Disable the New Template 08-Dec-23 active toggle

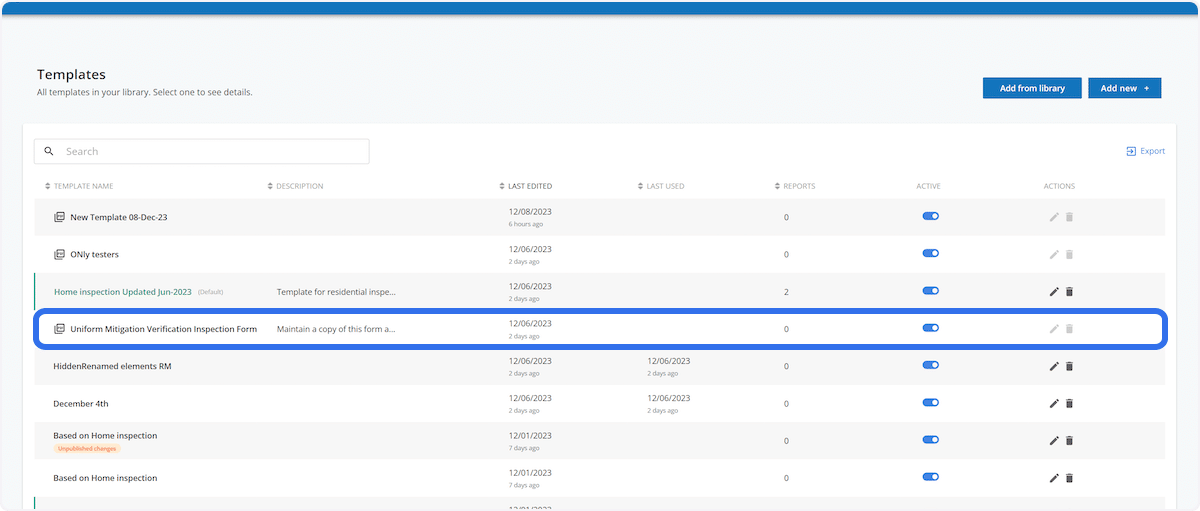(x=930, y=216)
